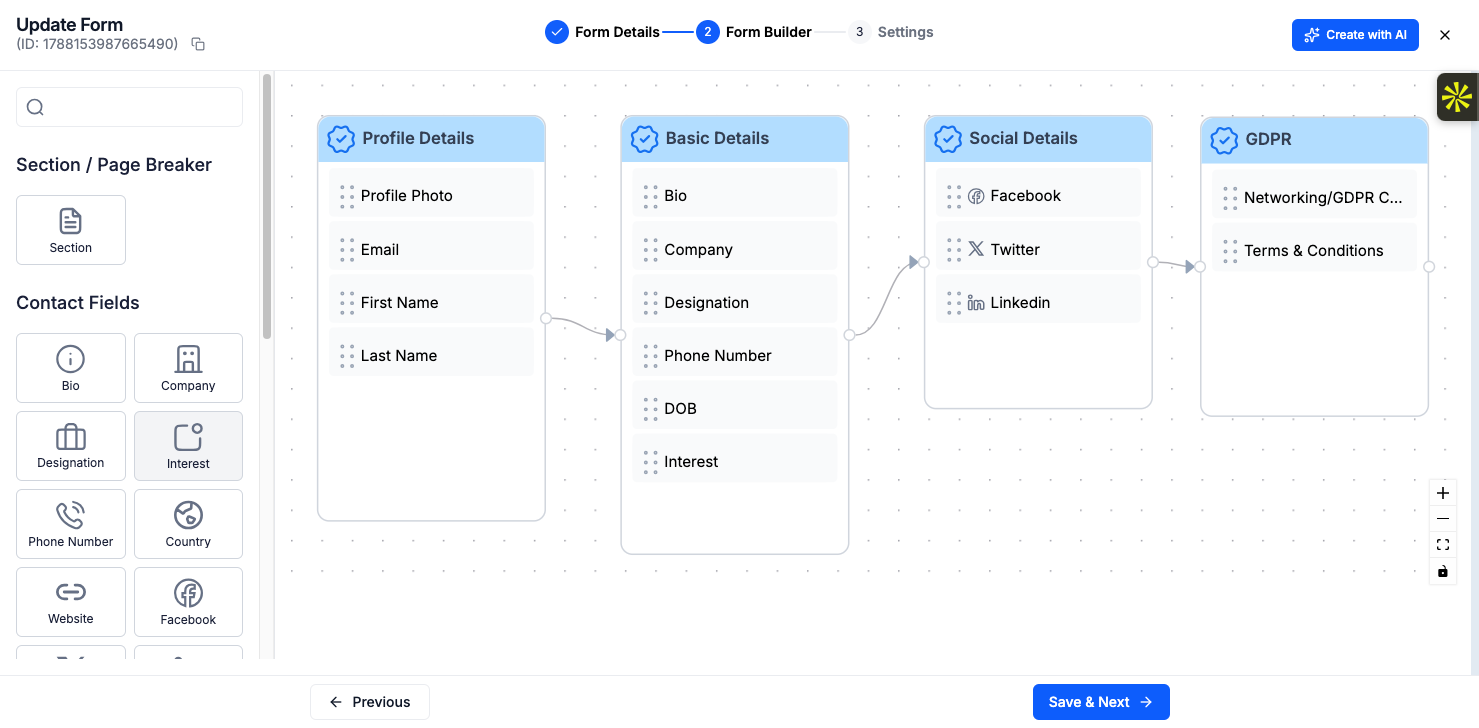1479x728 pixels.
Task: Choose the Interest field tile
Action: [188, 446]
